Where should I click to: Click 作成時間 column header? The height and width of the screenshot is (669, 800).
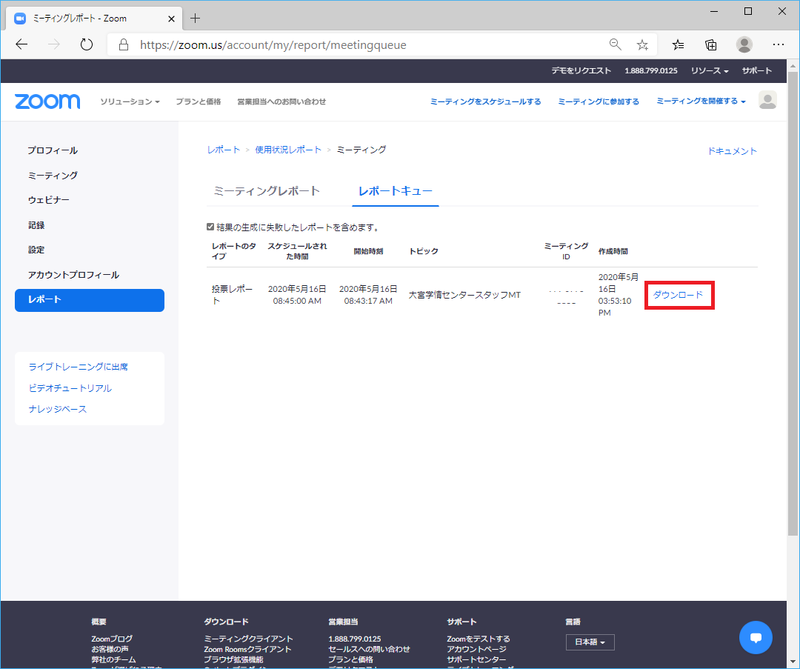613,251
